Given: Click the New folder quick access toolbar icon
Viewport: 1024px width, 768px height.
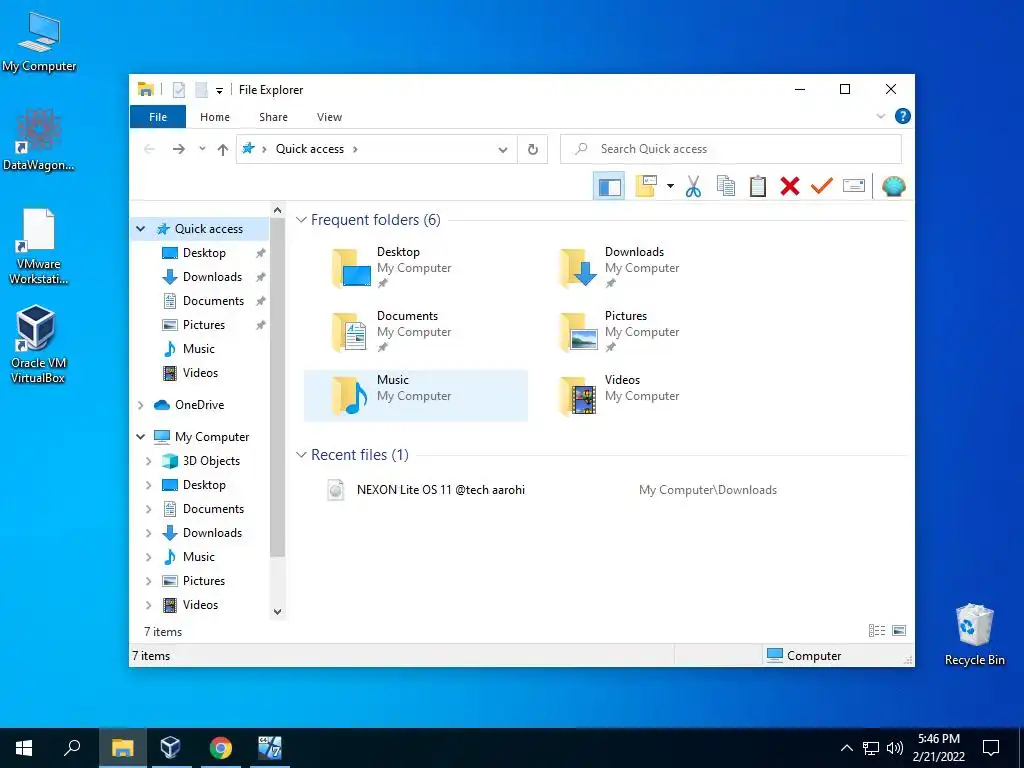Looking at the screenshot, I should tap(201, 90).
